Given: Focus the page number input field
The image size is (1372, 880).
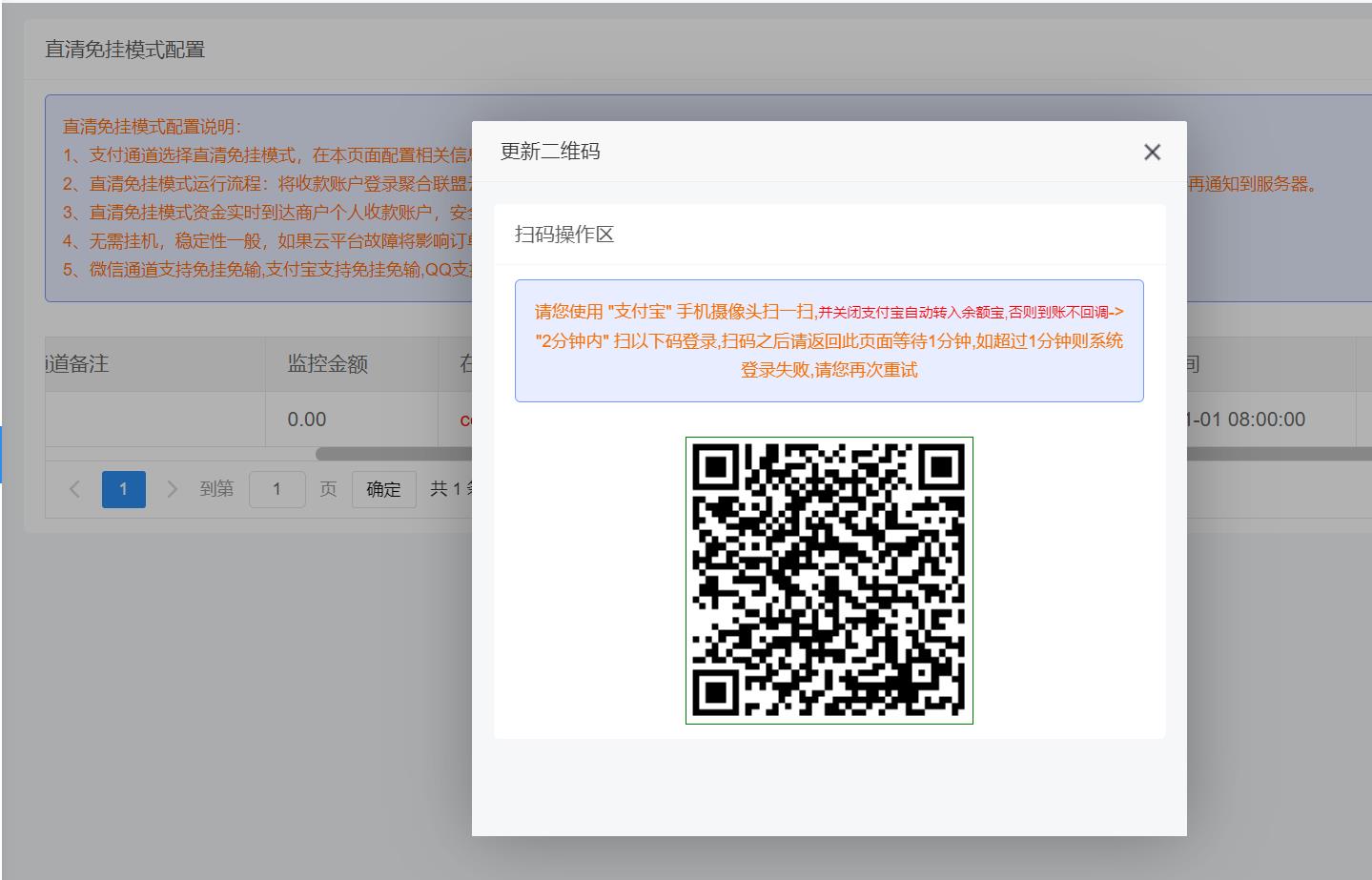Looking at the screenshot, I should click(276, 489).
